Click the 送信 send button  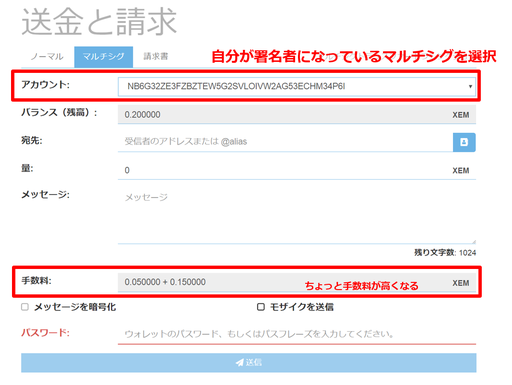[x=249, y=363]
